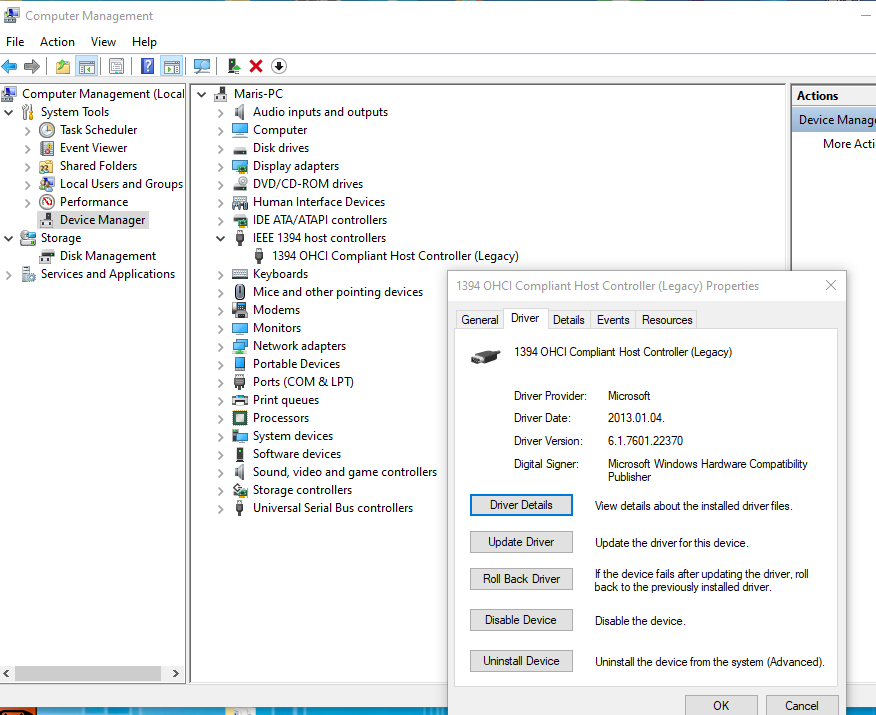The height and width of the screenshot is (715, 876).
Task: Click OK in the Properties dialog
Action: coord(721,705)
